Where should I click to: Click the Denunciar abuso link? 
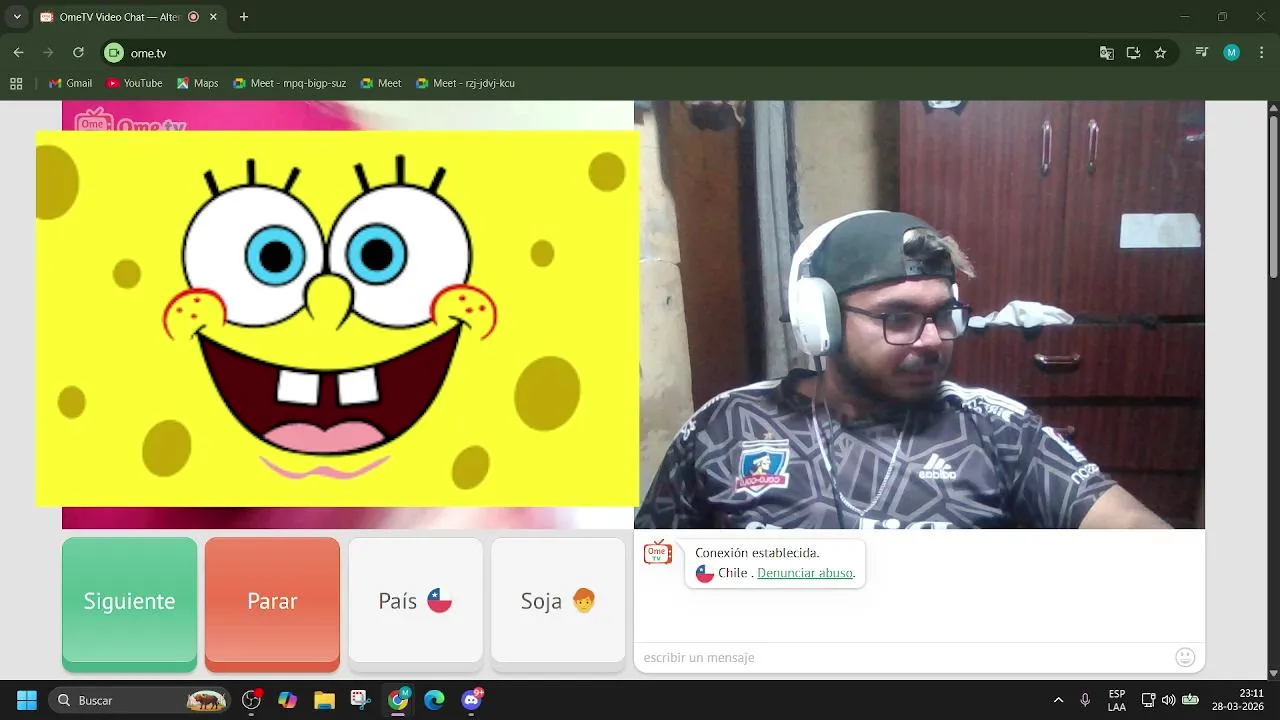805,573
